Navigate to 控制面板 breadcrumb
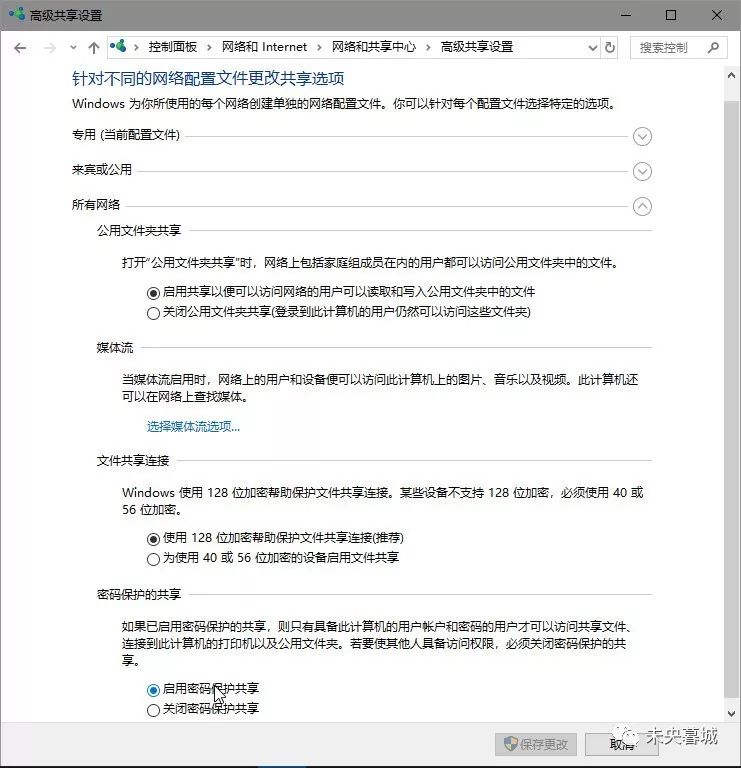741x768 pixels. coord(173,47)
